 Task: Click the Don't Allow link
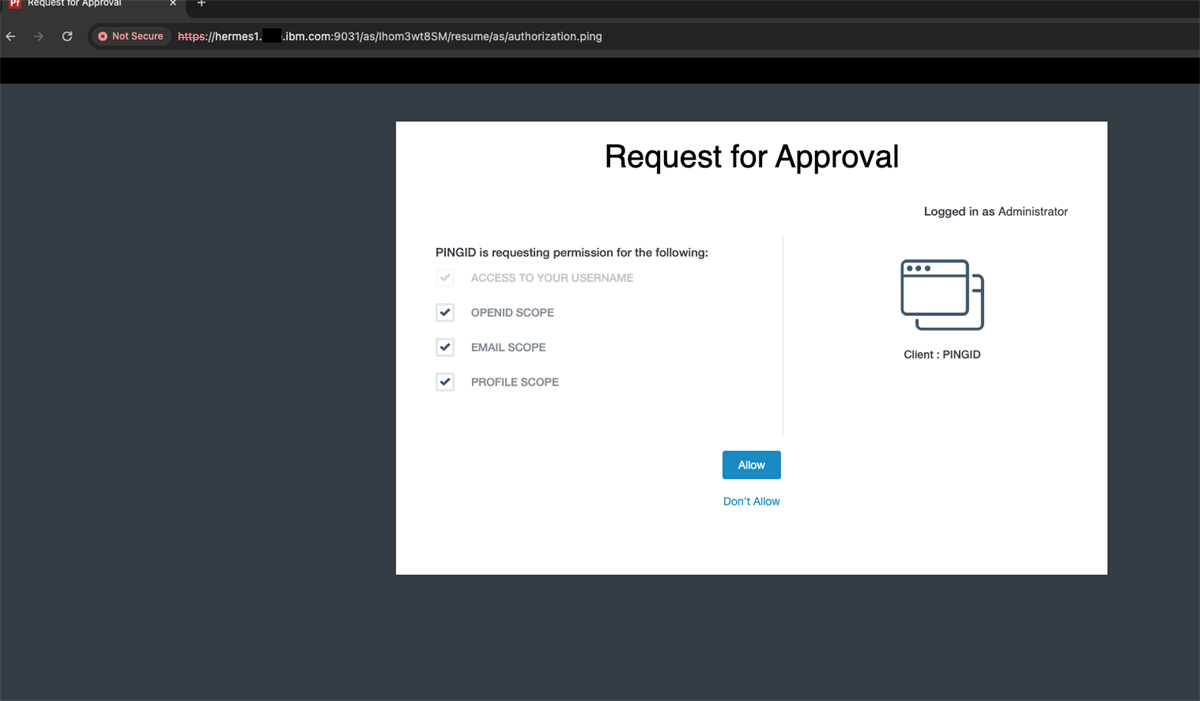[751, 501]
